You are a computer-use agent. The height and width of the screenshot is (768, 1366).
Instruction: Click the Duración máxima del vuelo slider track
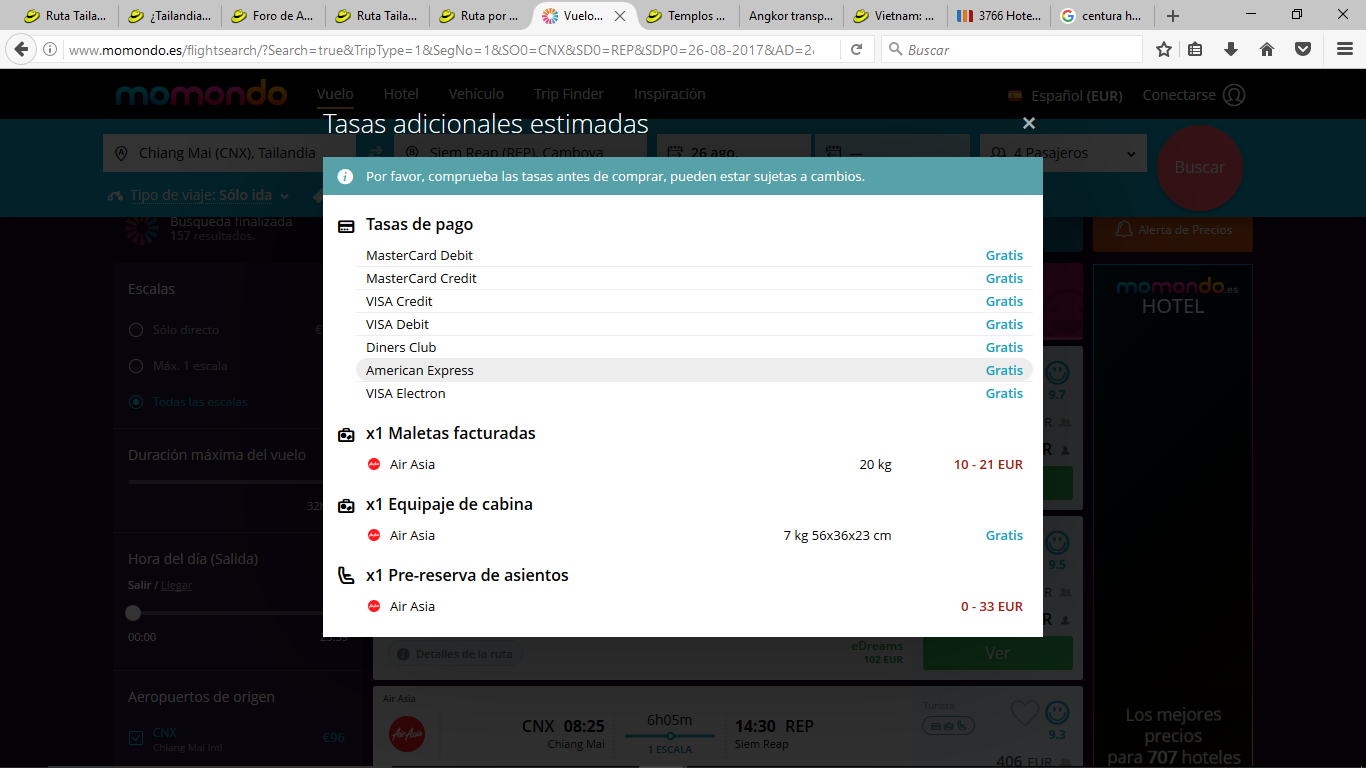pyautogui.click(x=225, y=482)
